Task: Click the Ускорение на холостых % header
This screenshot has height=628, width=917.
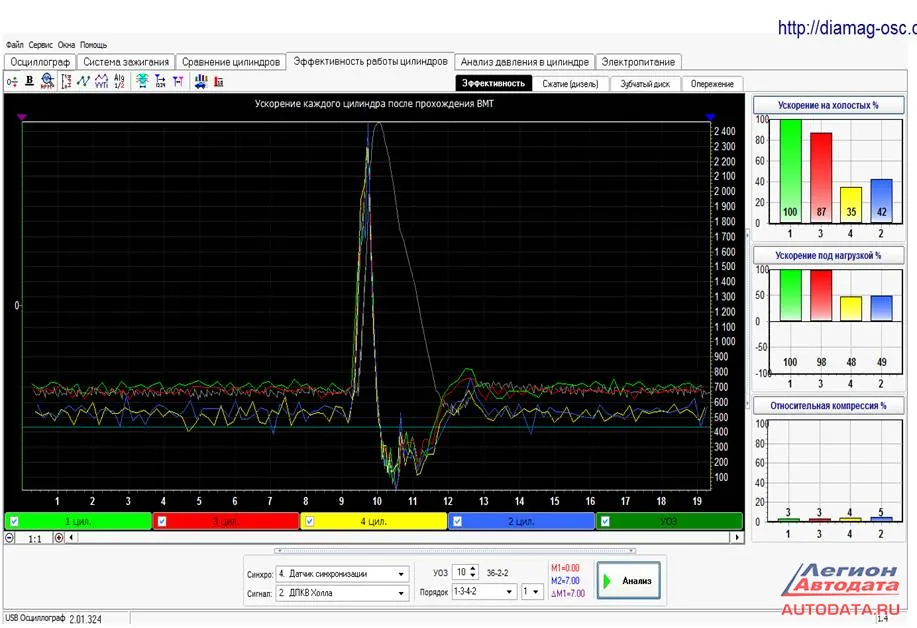Action: (x=828, y=105)
